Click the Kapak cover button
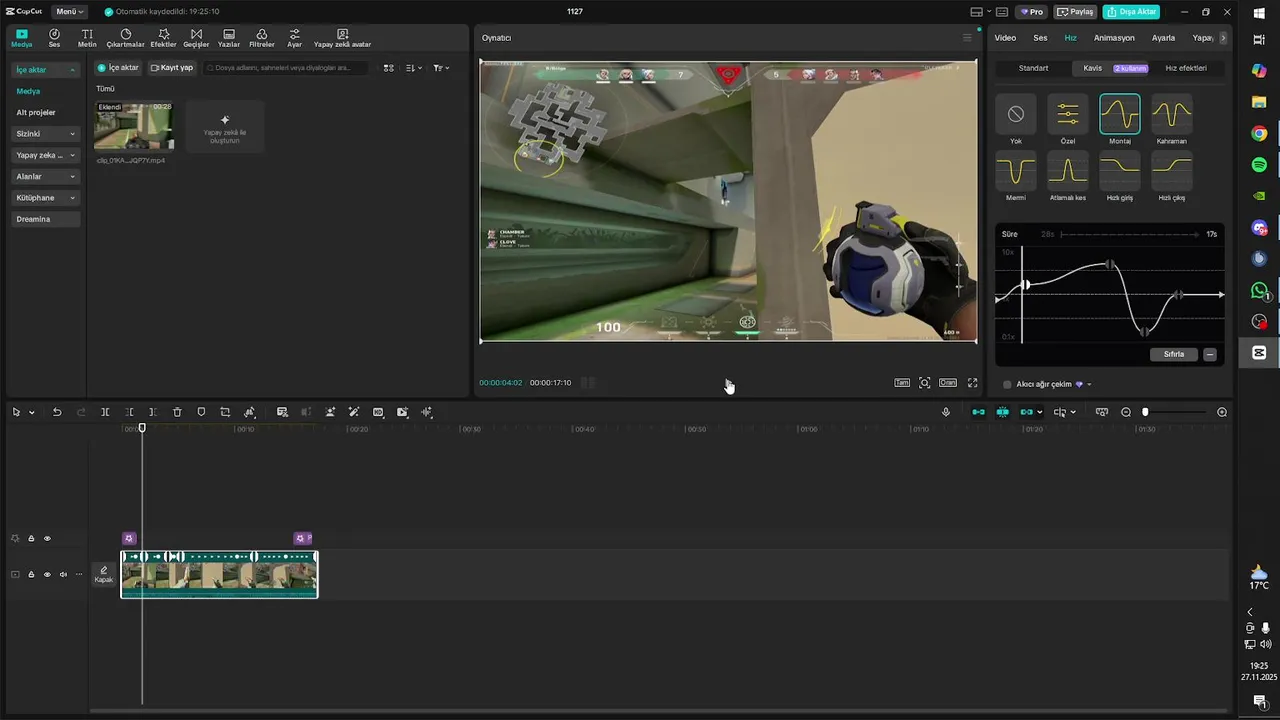Image resolution: width=1280 pixels, height=720 pixels. click(x=104, y=575)
